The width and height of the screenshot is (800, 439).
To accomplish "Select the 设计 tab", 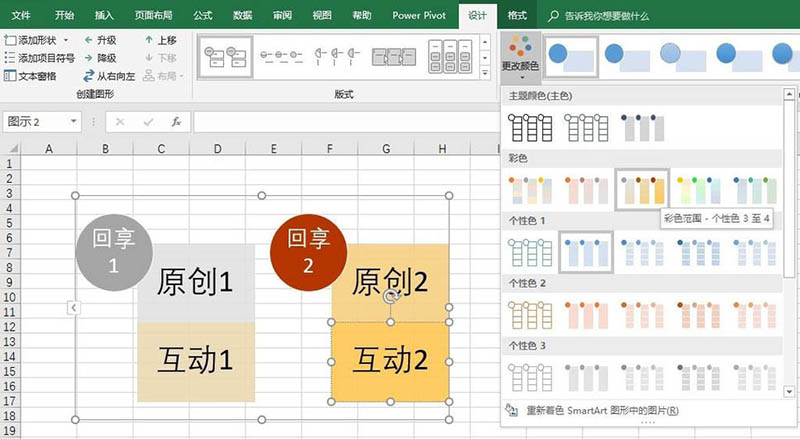I will point(477,15).
